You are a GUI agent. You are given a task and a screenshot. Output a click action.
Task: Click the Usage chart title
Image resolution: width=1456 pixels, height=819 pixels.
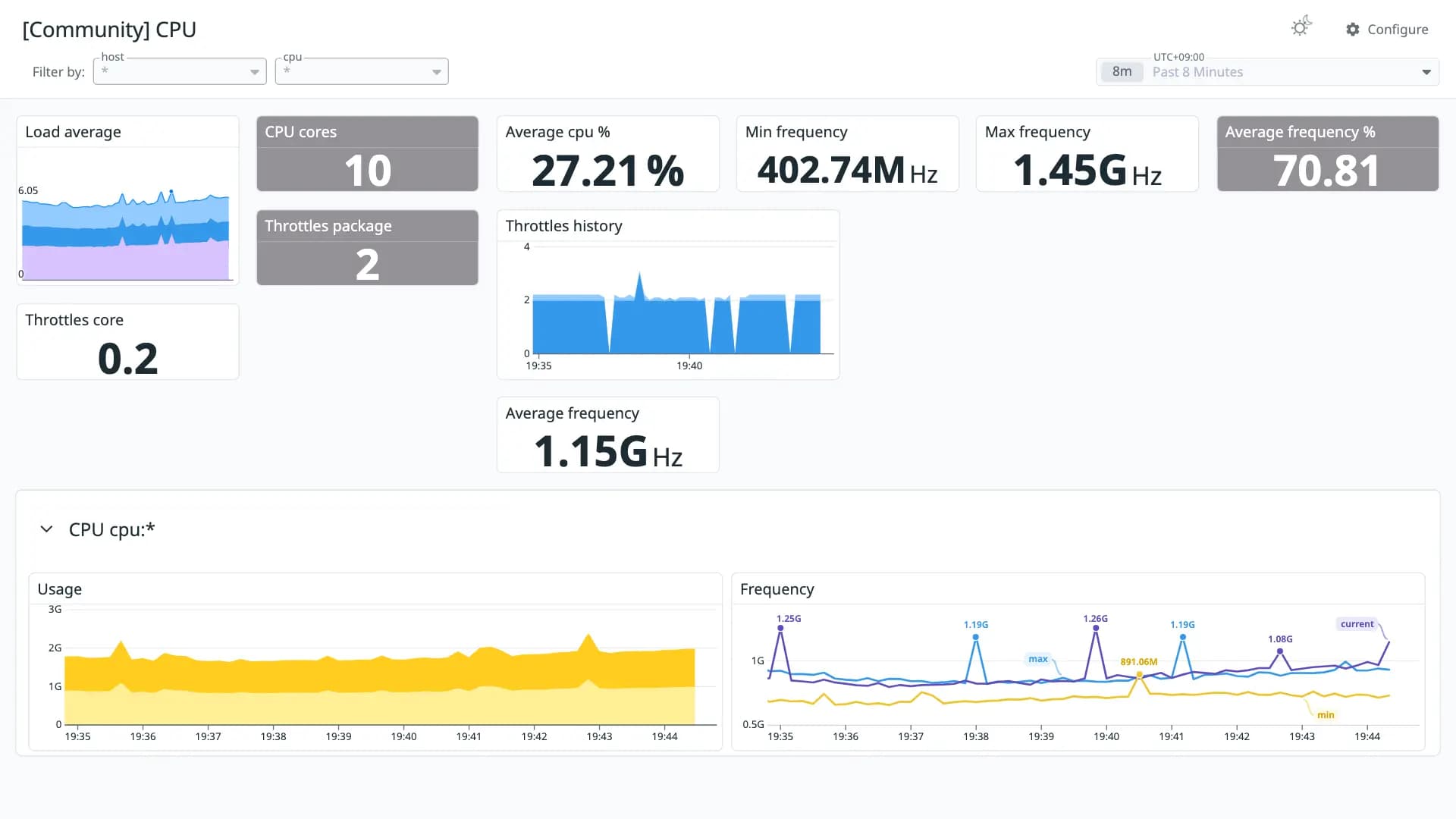click(60, 589)
